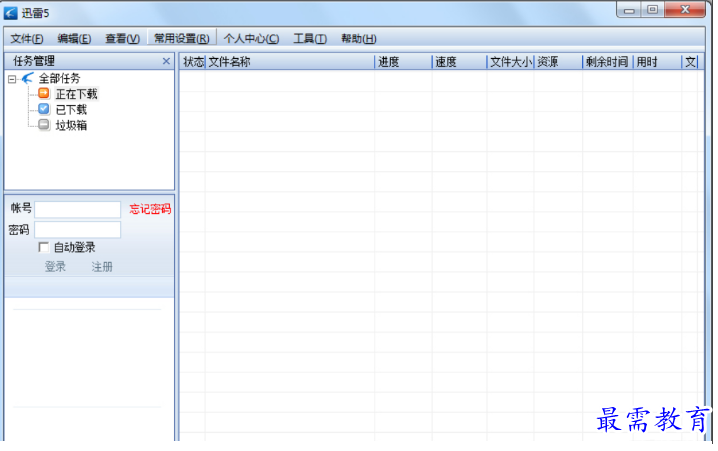Sort by the 状态 column header
This screenshot has height=451, width=718.
pyautogui.click(x=193, y=62)
